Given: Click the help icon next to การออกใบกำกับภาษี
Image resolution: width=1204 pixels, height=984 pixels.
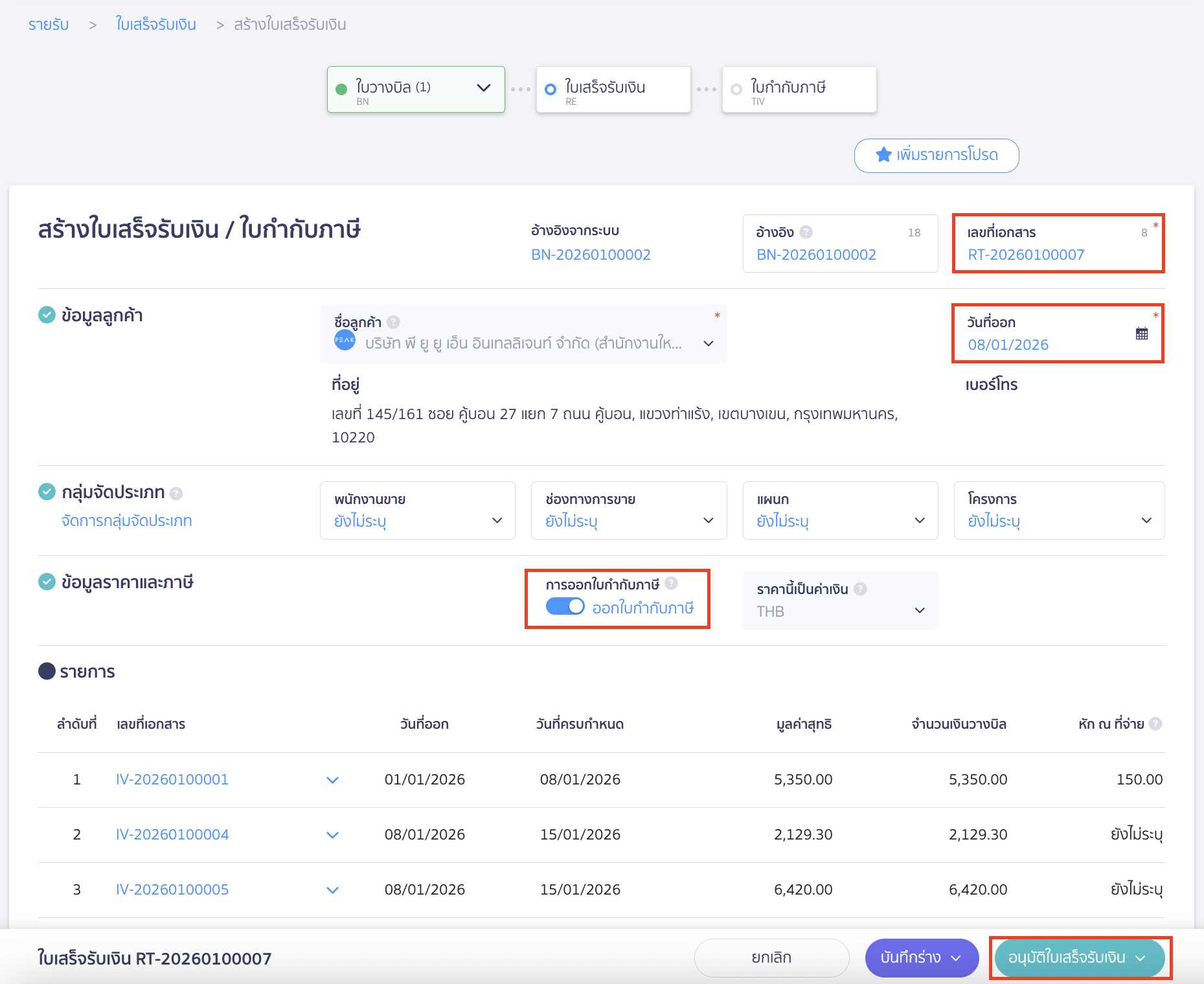Looking at the screenshot, I should pos(672,583).
